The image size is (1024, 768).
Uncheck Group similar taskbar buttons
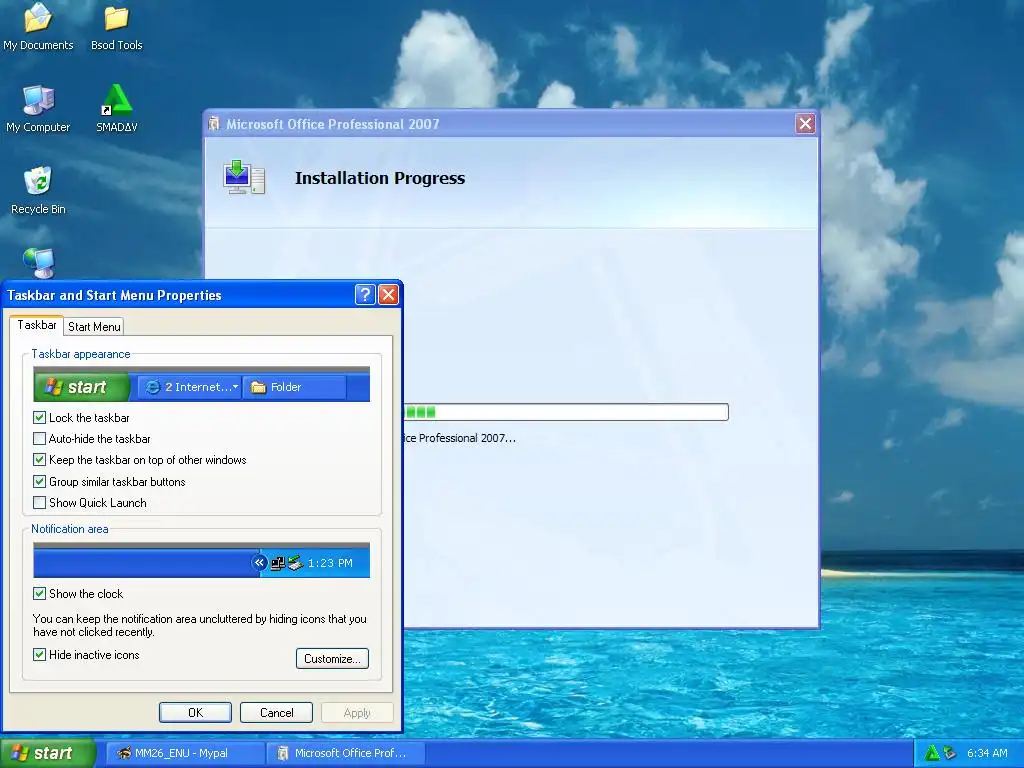click(x=39, y=481)
